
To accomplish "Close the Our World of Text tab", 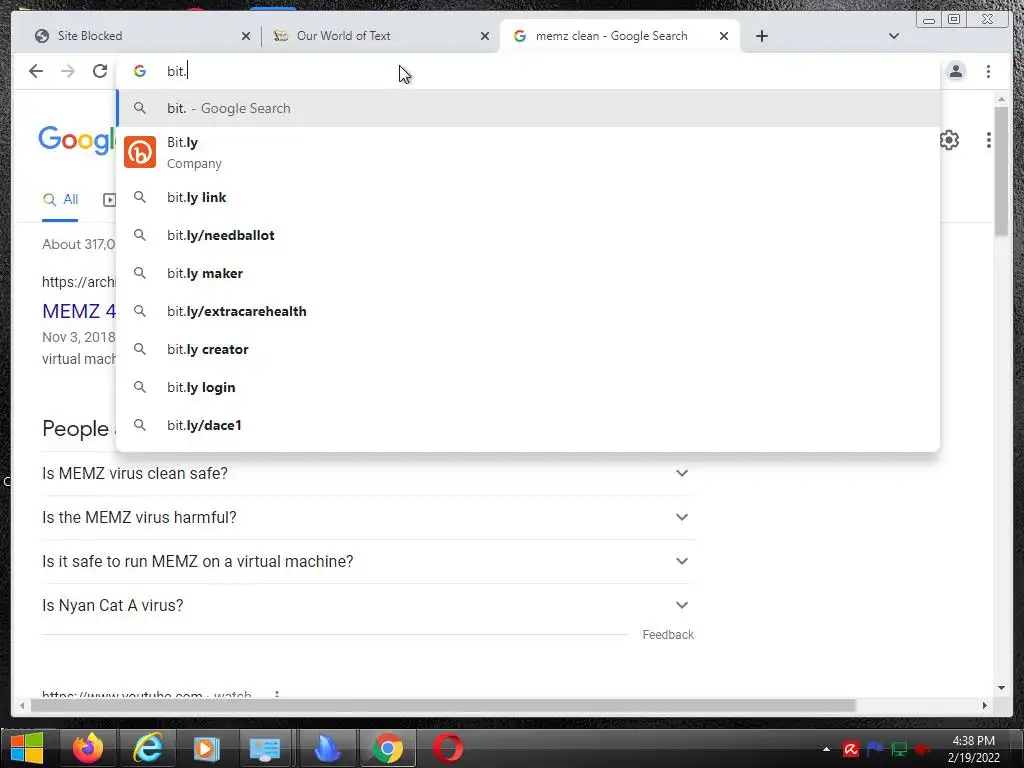I will click(485, 36).
